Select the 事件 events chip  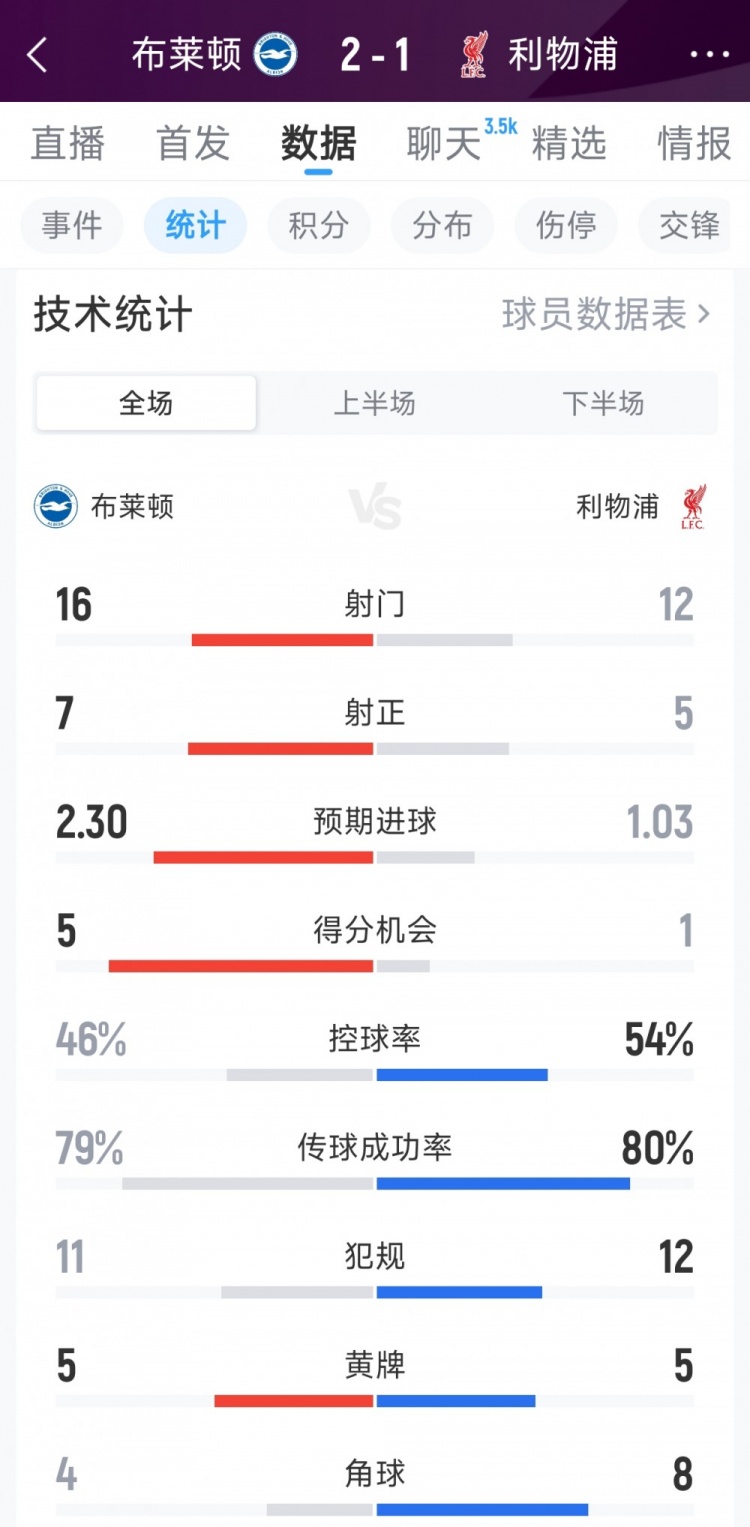[72, 226]
